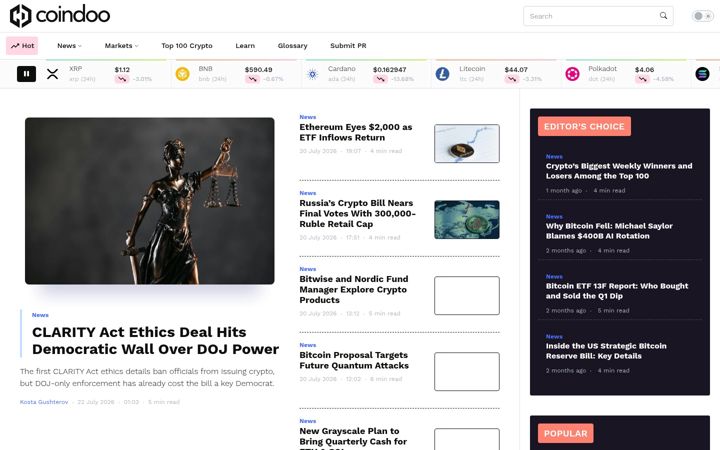Viewport: 720px width, 450px height.
Task: Click the BNB coin icon
Action: coord(182,73)
